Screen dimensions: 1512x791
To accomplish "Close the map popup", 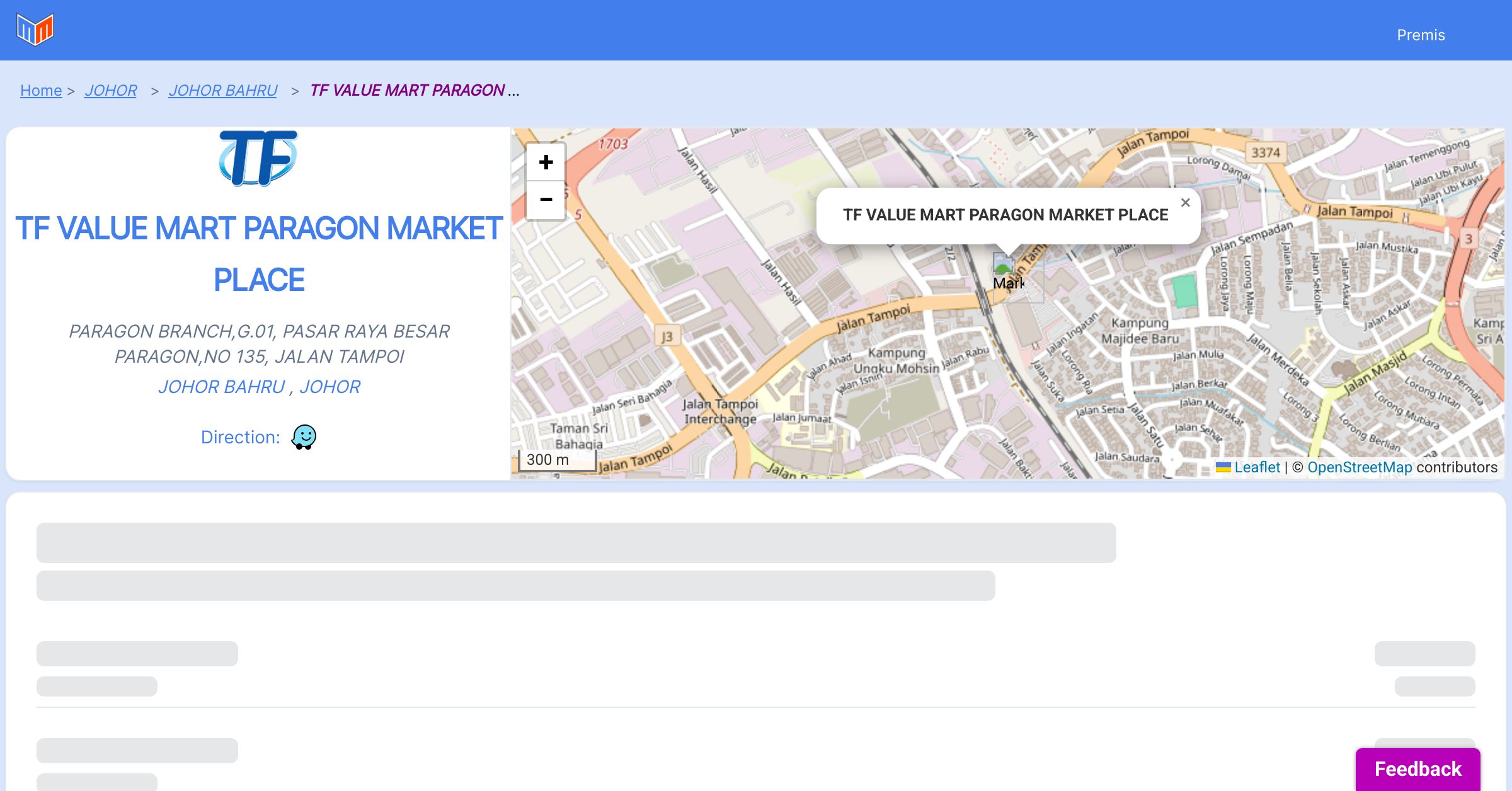I will (1185, 203).
